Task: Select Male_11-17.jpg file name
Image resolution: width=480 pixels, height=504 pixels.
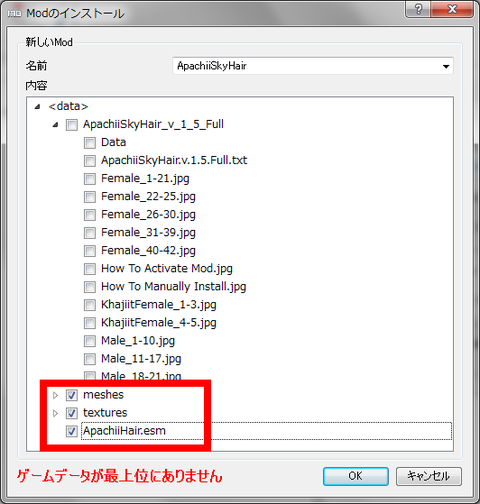Action: point(141,359)
